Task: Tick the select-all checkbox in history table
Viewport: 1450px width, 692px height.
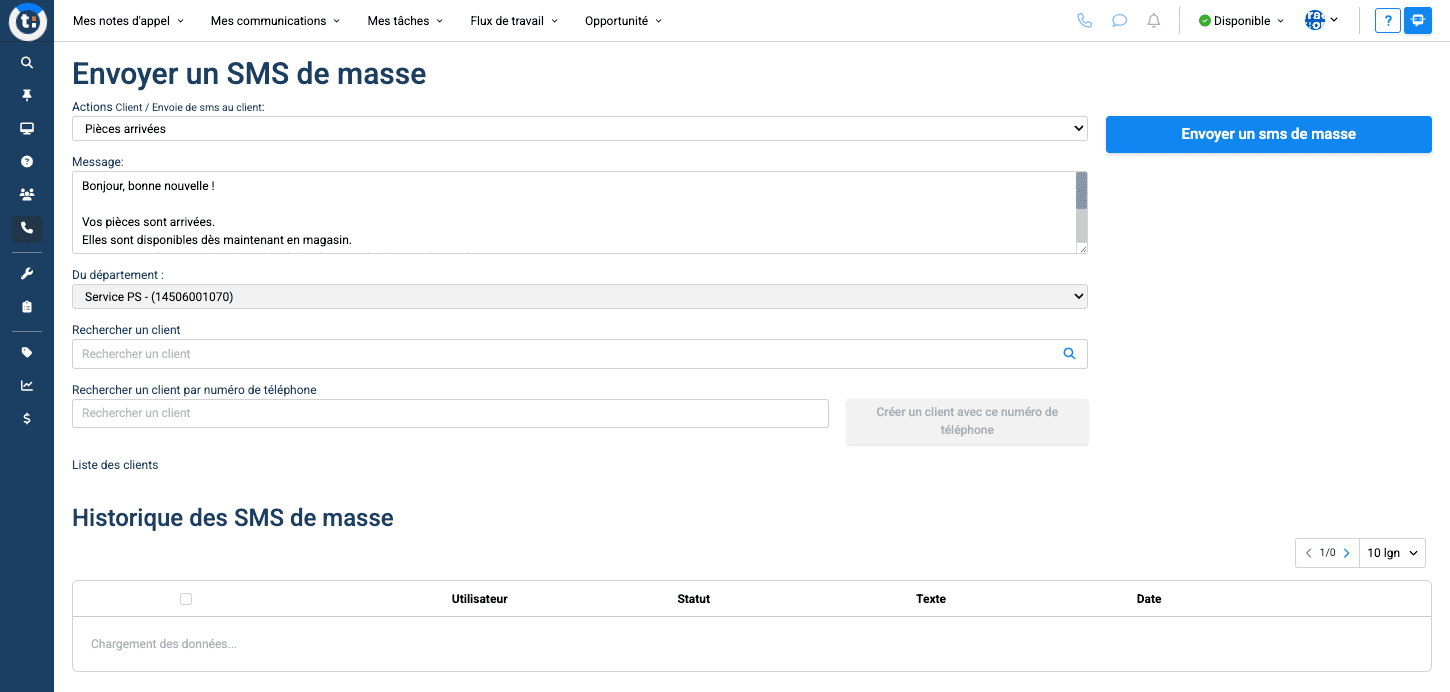Action: pos(186,599)
